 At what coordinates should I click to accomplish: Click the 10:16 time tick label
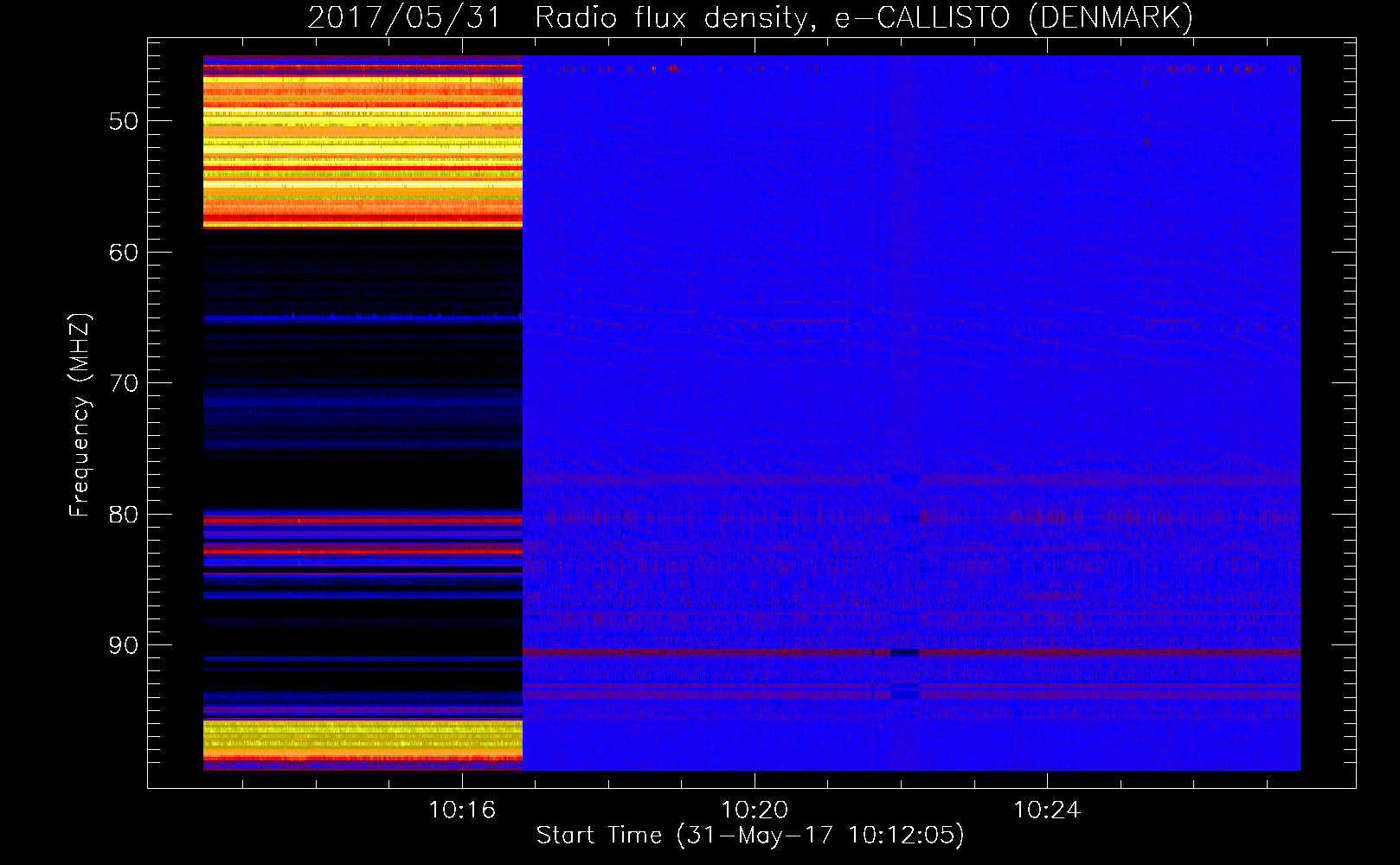462,810
